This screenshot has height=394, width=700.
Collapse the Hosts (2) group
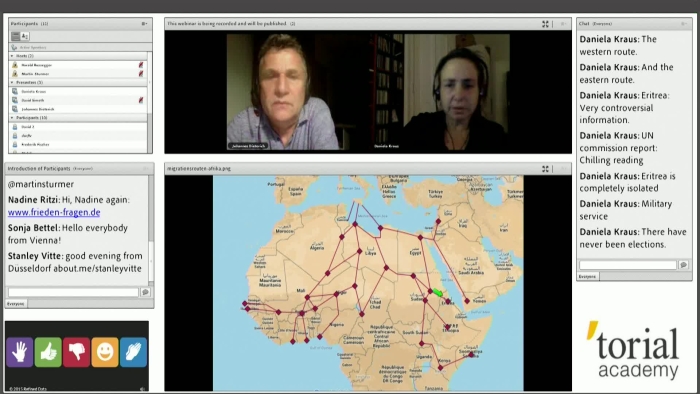point(12,56)
